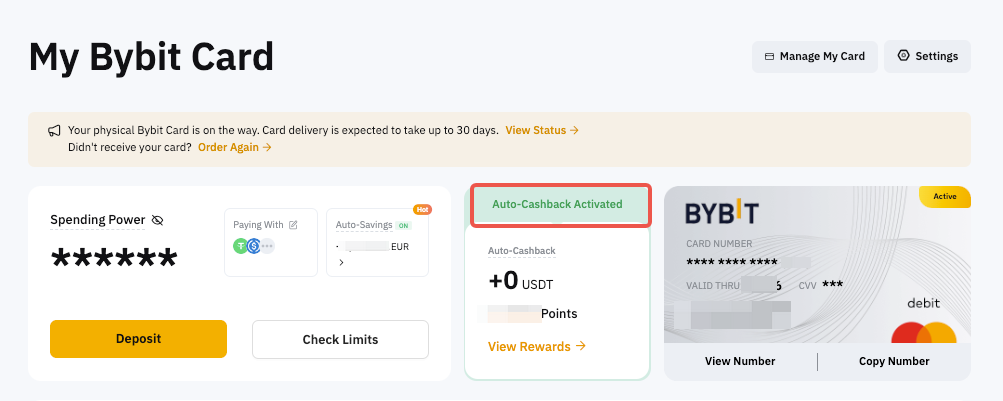Click the megaphone announcement icon

55,131
